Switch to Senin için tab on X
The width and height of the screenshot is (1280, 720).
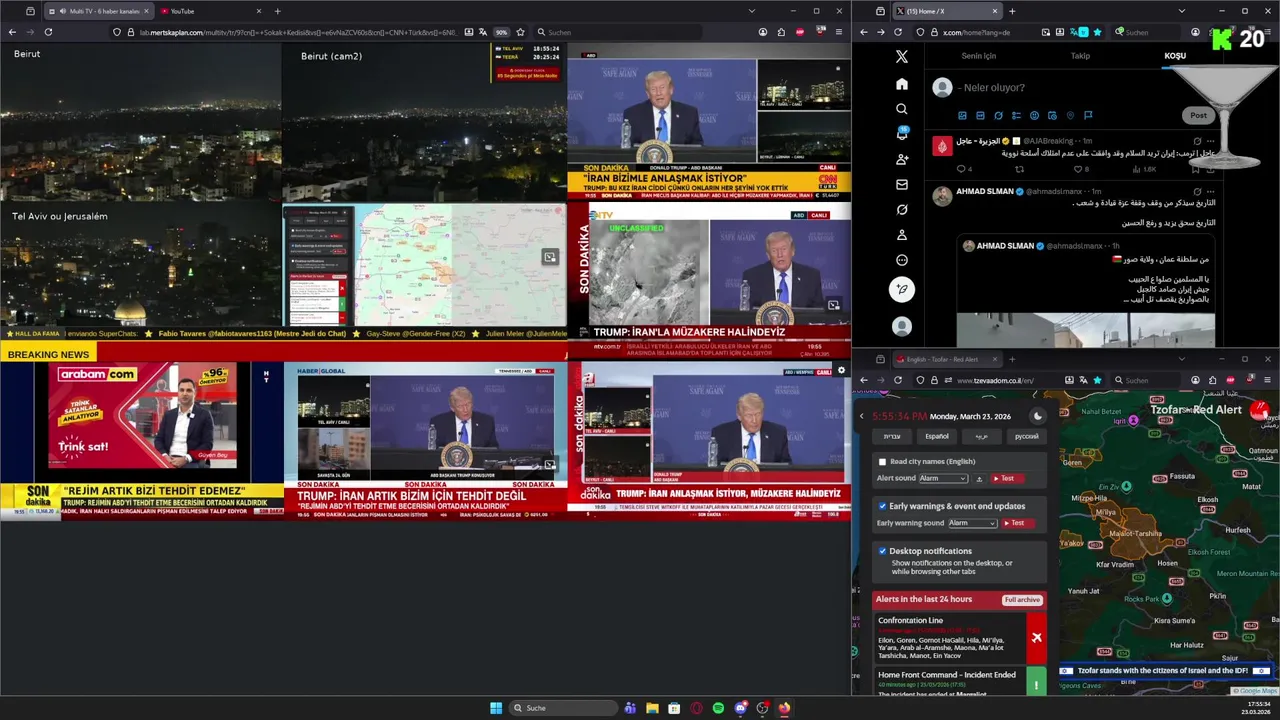[978, 56]
